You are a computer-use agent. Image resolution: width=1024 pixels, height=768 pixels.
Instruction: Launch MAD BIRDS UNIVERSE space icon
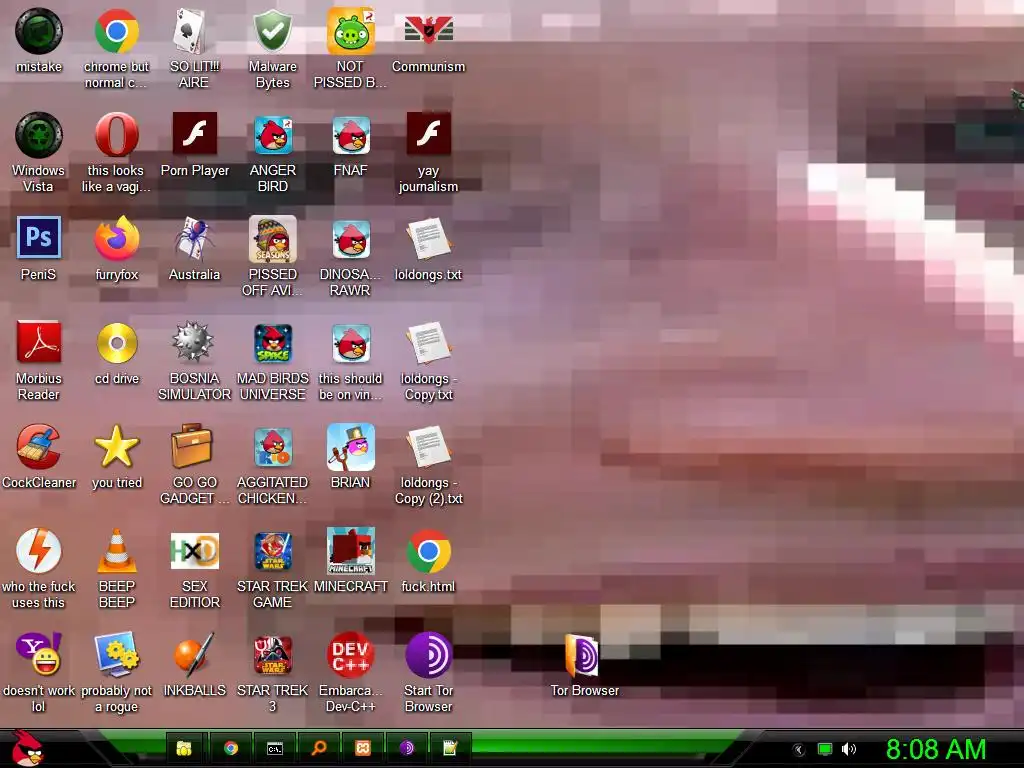[x=272, y=343]
